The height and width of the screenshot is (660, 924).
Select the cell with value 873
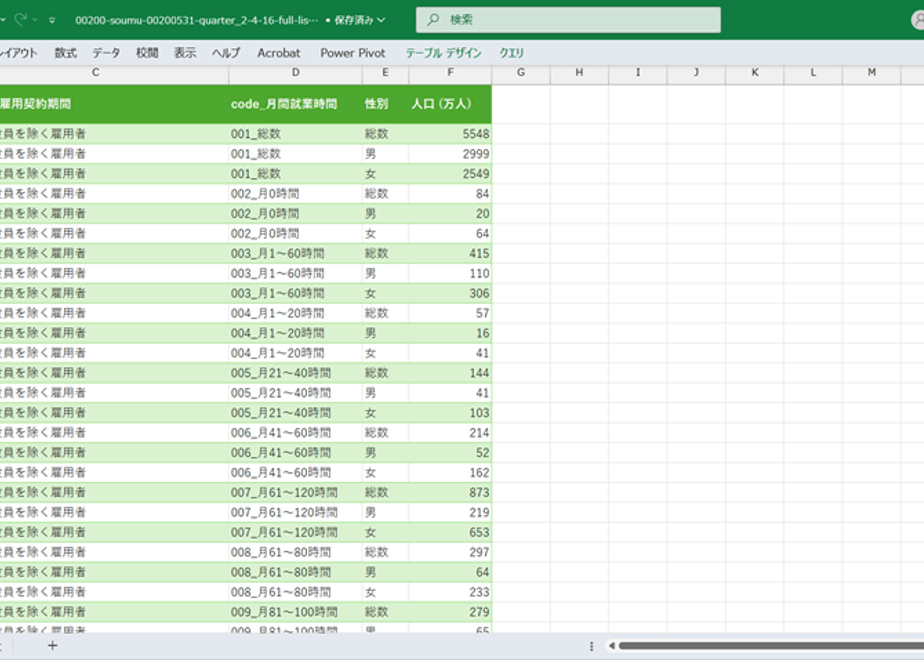(x=450, y=492)
